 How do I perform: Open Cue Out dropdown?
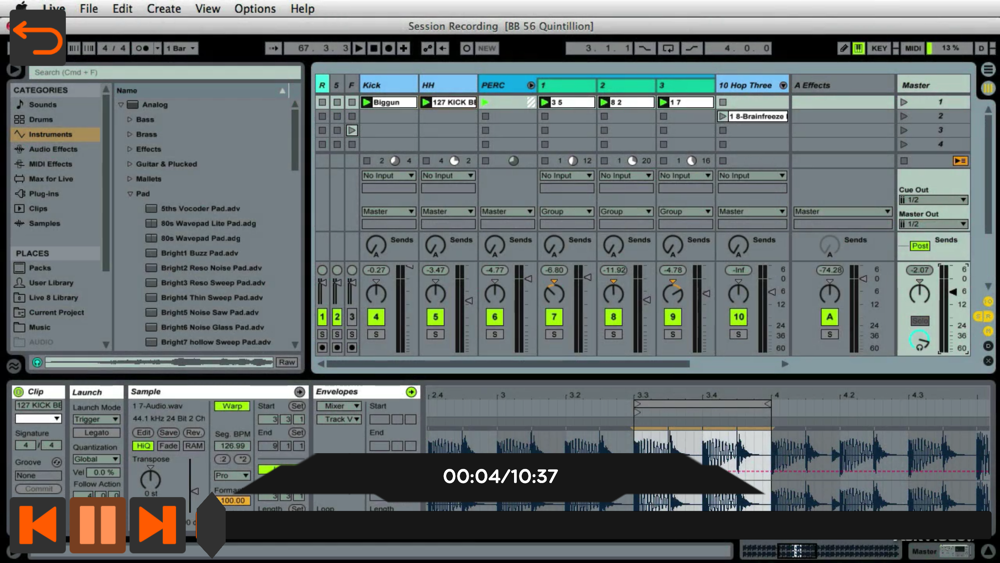(933, 200)
